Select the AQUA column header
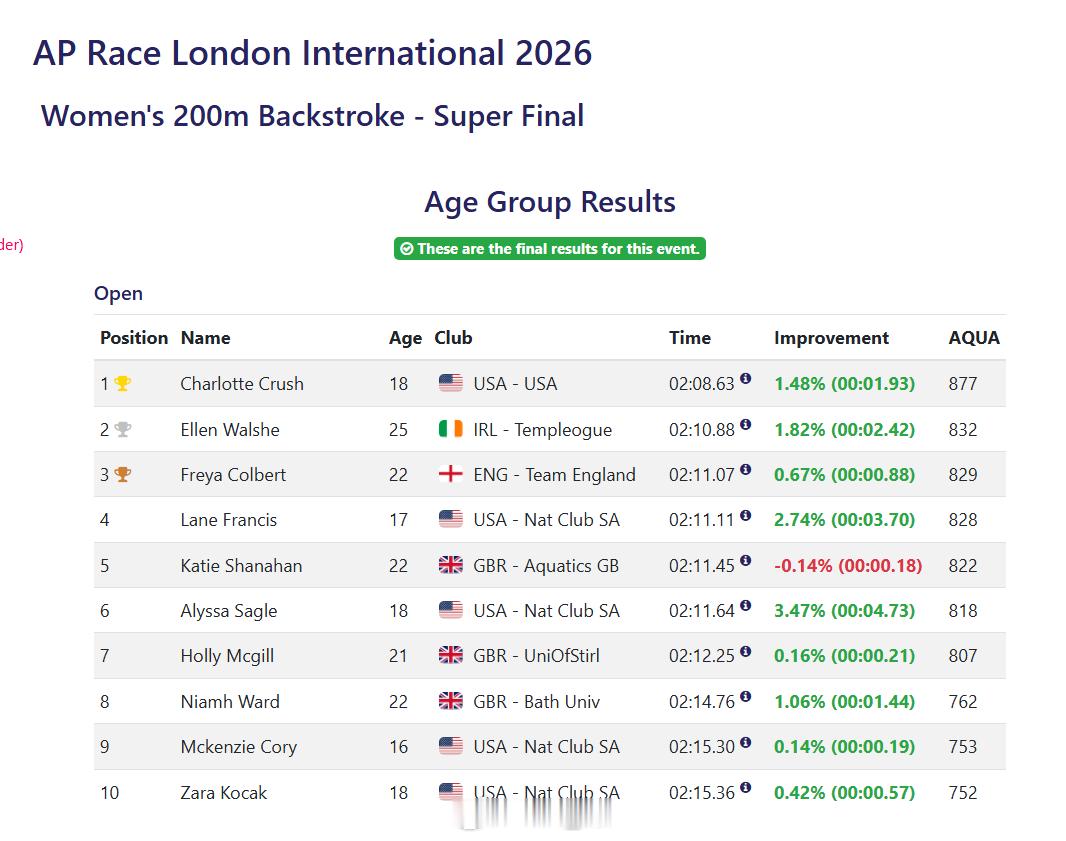 click(974, 338)
